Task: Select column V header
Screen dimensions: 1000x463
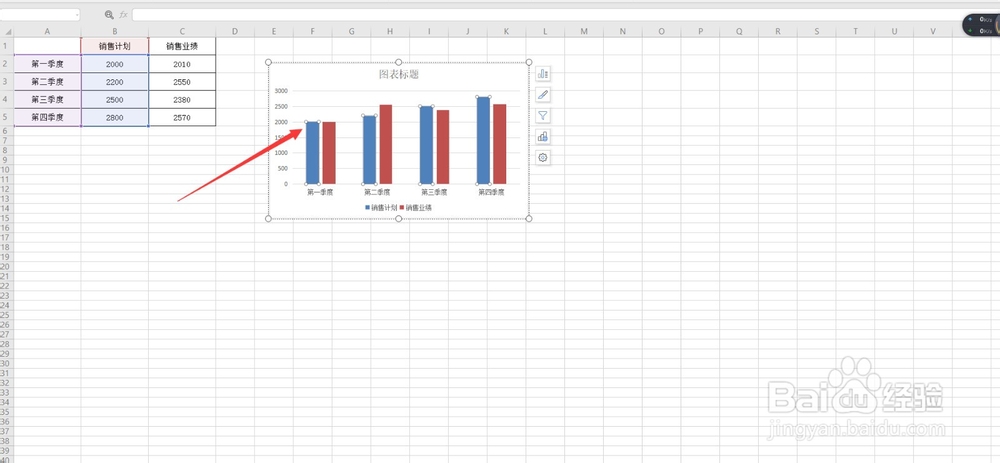Action: [x=932, y=31]
